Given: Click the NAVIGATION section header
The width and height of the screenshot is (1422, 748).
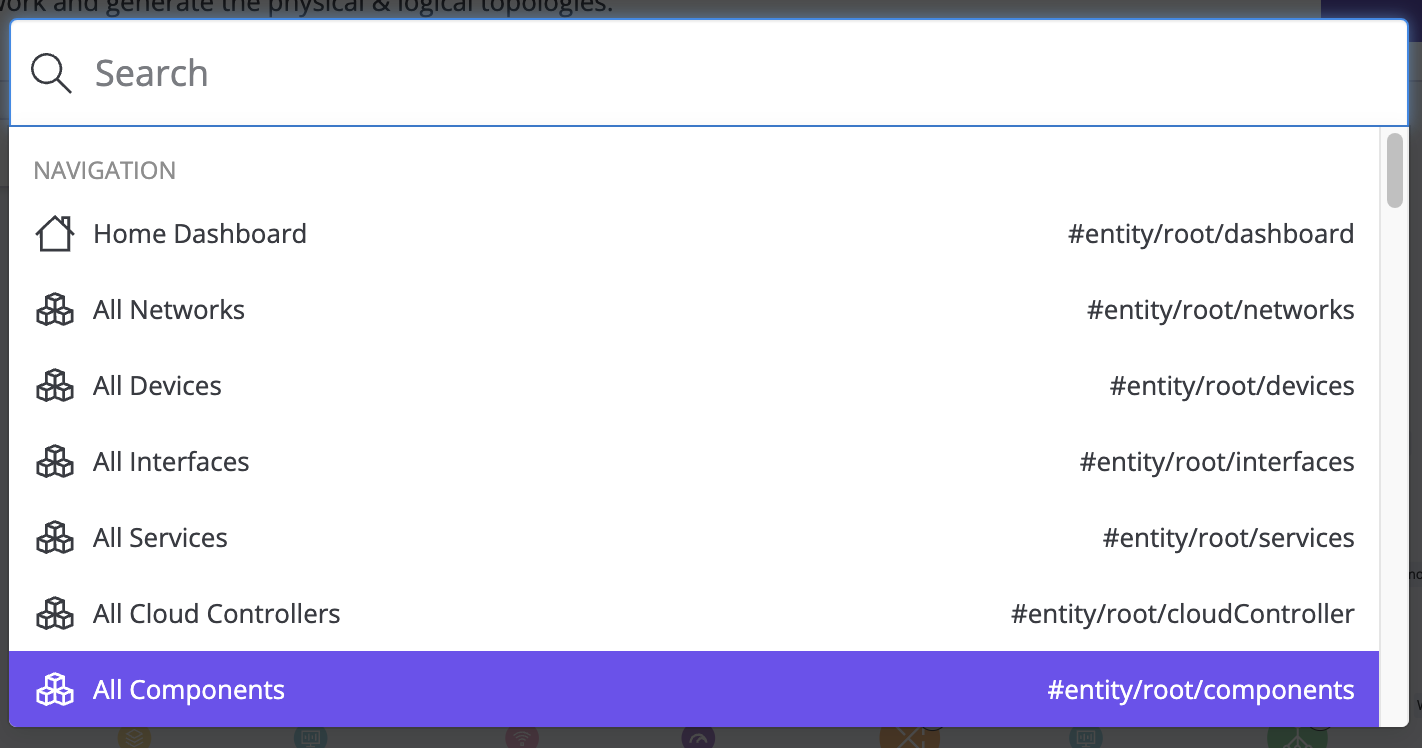Looking at the screenshot, I should coord(104,170).
